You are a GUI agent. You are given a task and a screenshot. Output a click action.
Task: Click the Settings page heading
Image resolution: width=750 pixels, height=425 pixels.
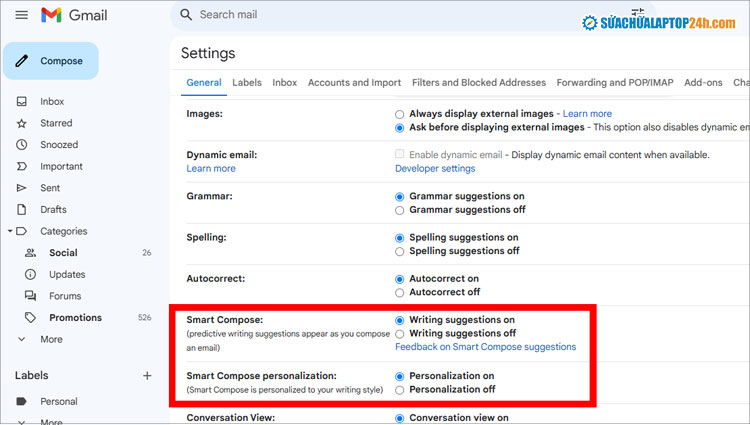[x=208, y=53]
